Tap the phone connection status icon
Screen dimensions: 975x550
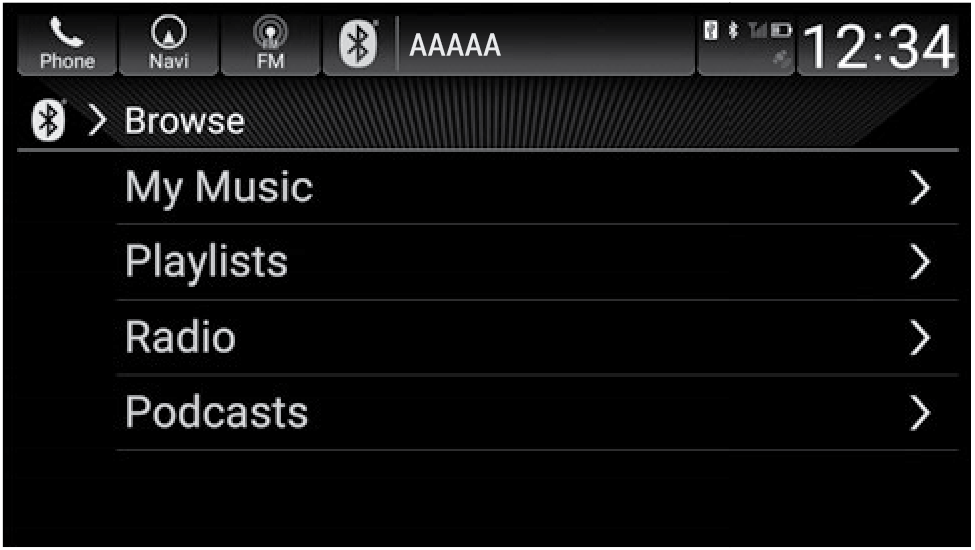tap(713, 30)
